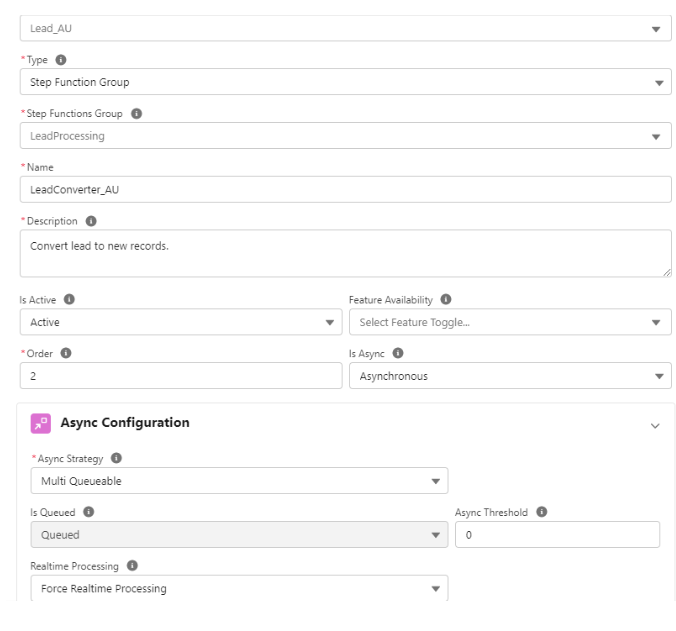Screen dimensions: 676x631
Task: Click the Async Threshold info icon
Action: (x=541, y=512)
